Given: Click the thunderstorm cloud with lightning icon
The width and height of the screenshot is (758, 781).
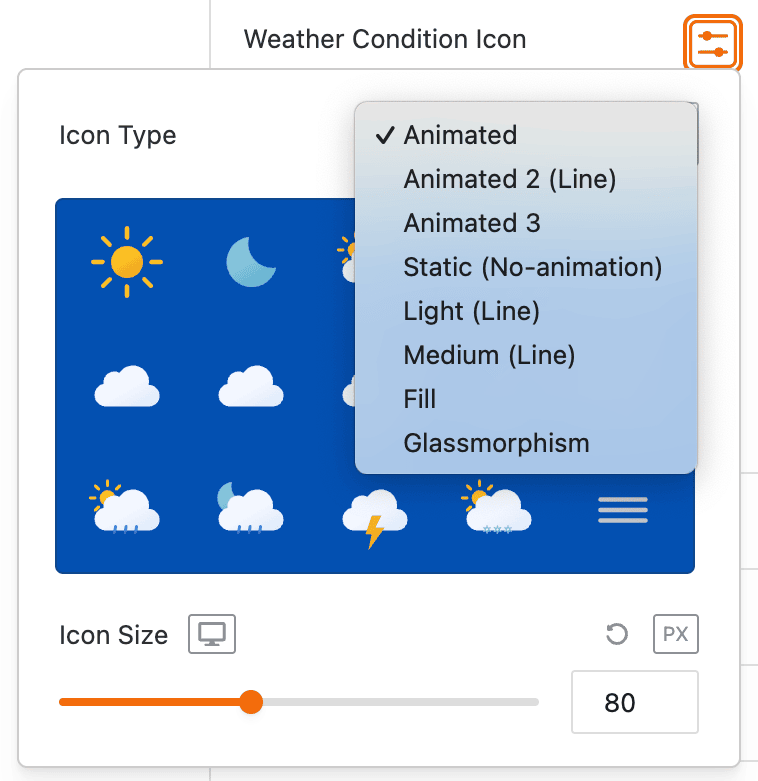Looking at the screenshot, I should (x=374, y=517).
